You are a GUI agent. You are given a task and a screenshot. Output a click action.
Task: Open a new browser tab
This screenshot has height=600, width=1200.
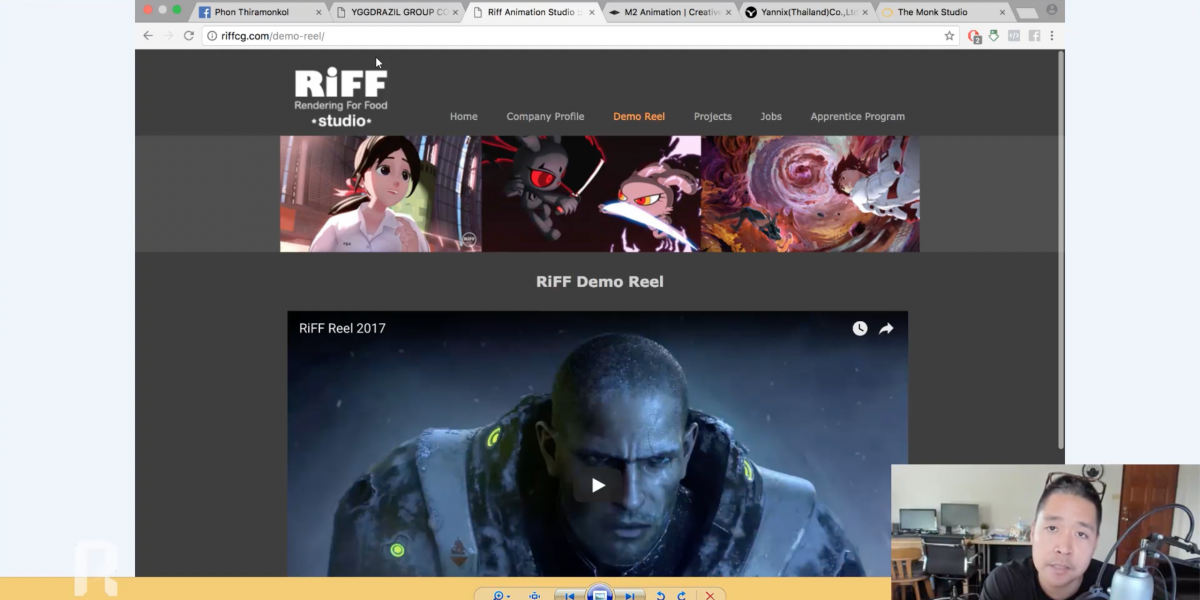[x=1026, y=13]
